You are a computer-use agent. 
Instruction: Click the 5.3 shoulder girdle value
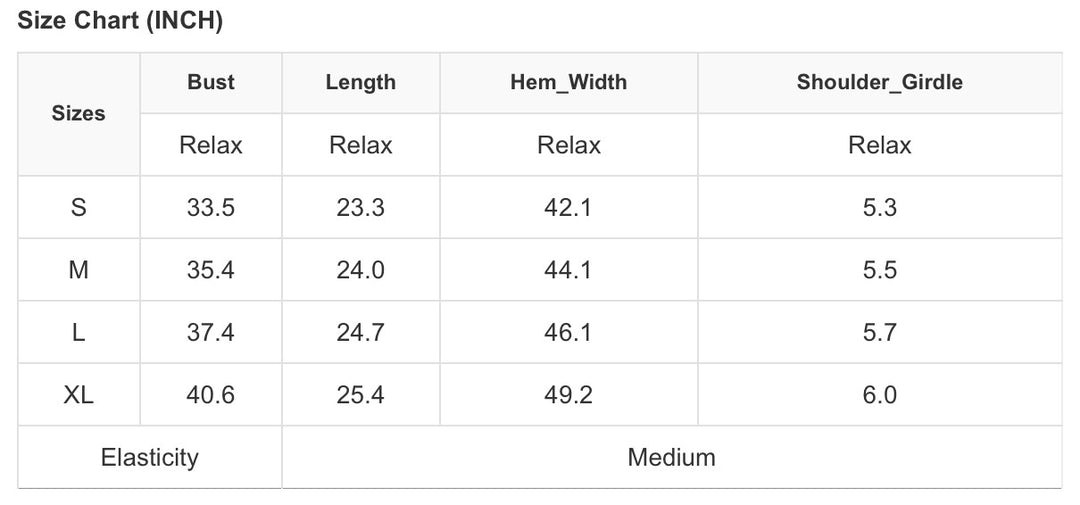tap(880, 207)
